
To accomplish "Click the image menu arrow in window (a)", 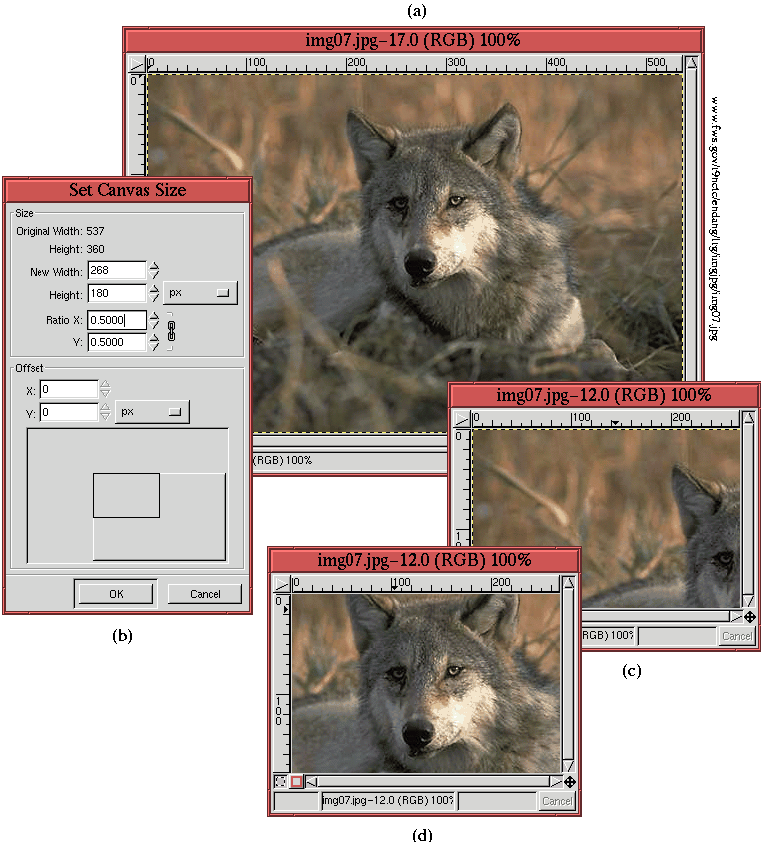I will 137,65.
